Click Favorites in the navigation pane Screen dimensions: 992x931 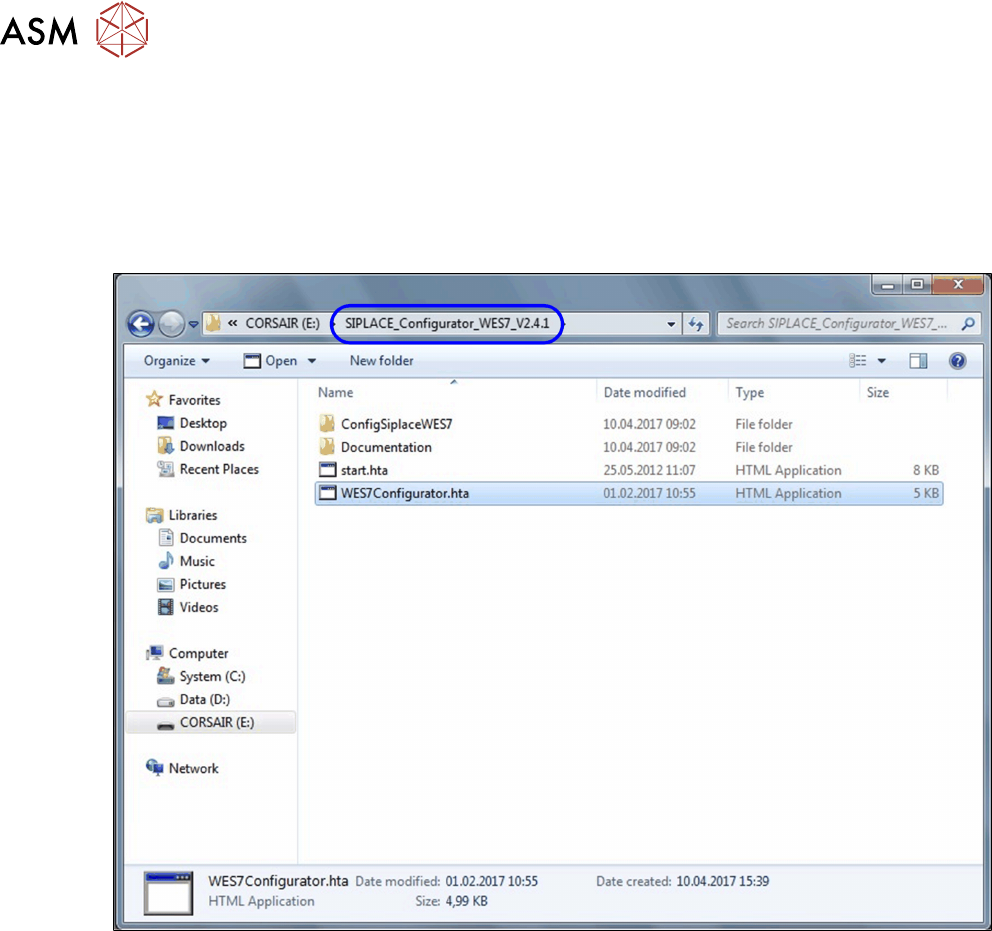click(194, 400)
